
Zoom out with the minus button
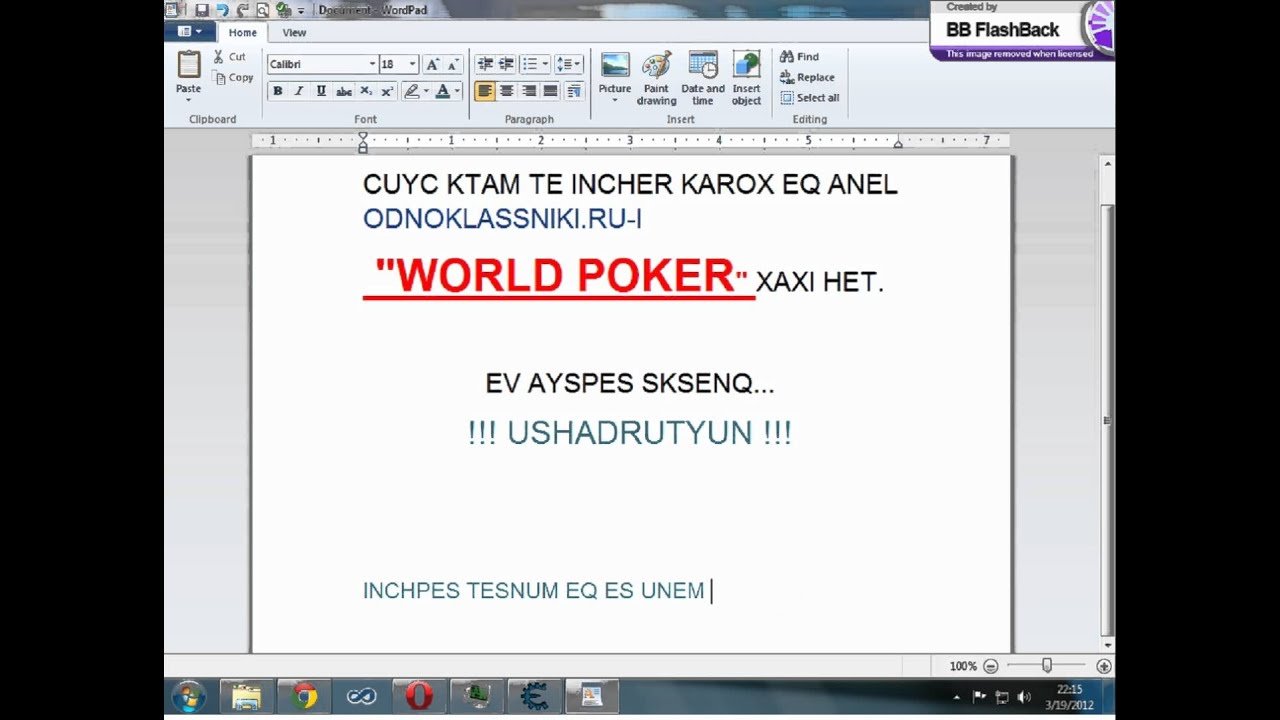click(990, 666)
